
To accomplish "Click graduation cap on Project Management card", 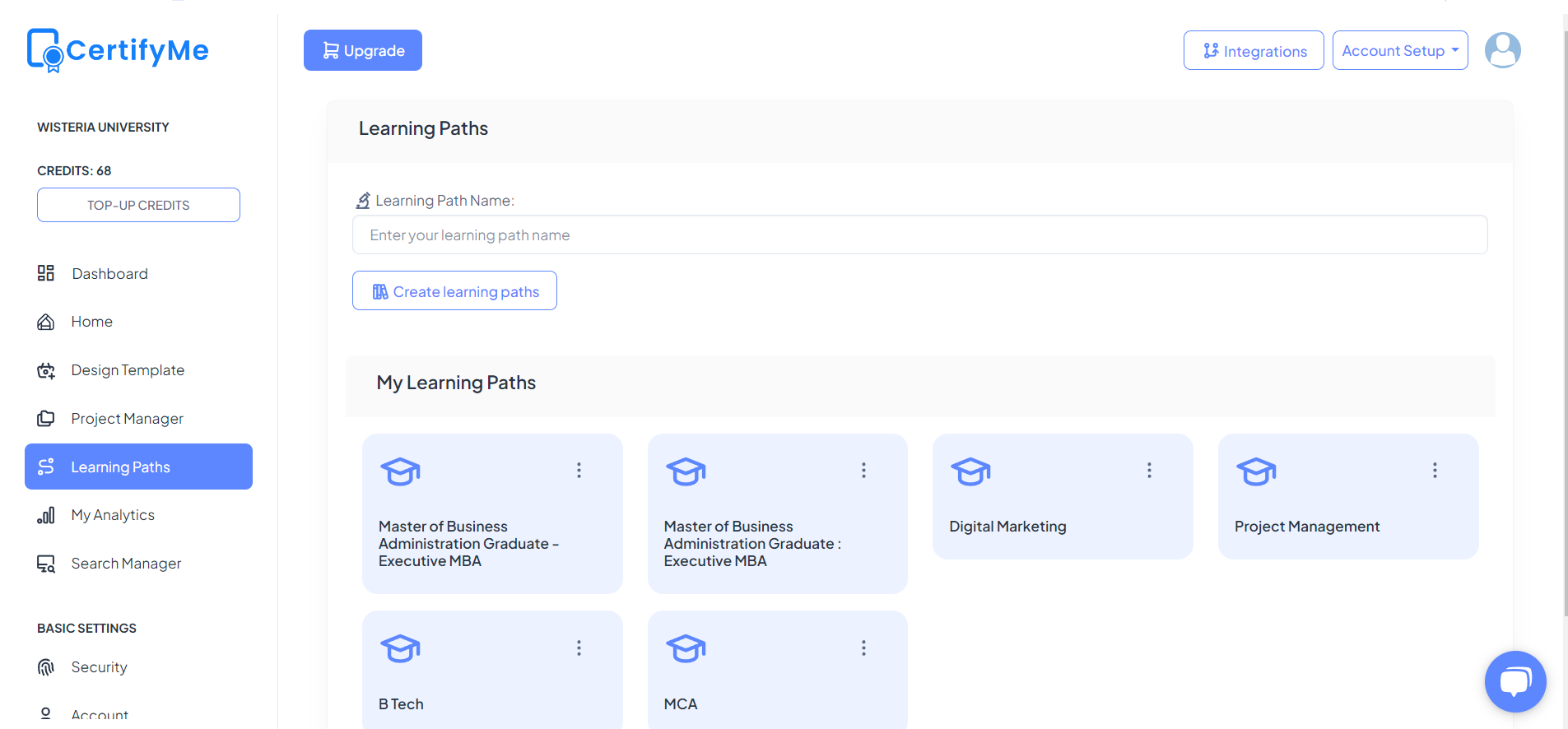I will (1256, 471).
